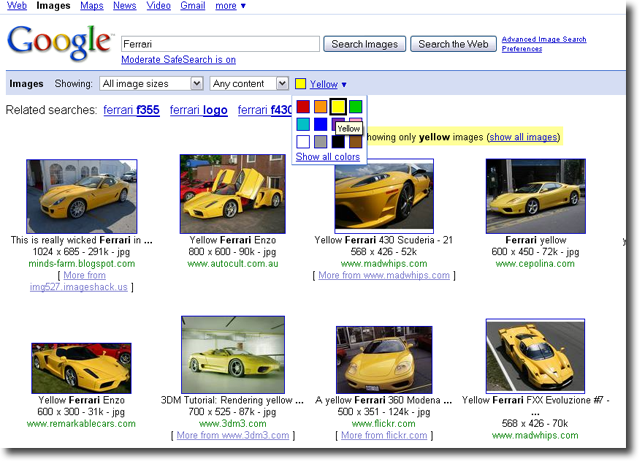Click the Google logo

(60, 42)
